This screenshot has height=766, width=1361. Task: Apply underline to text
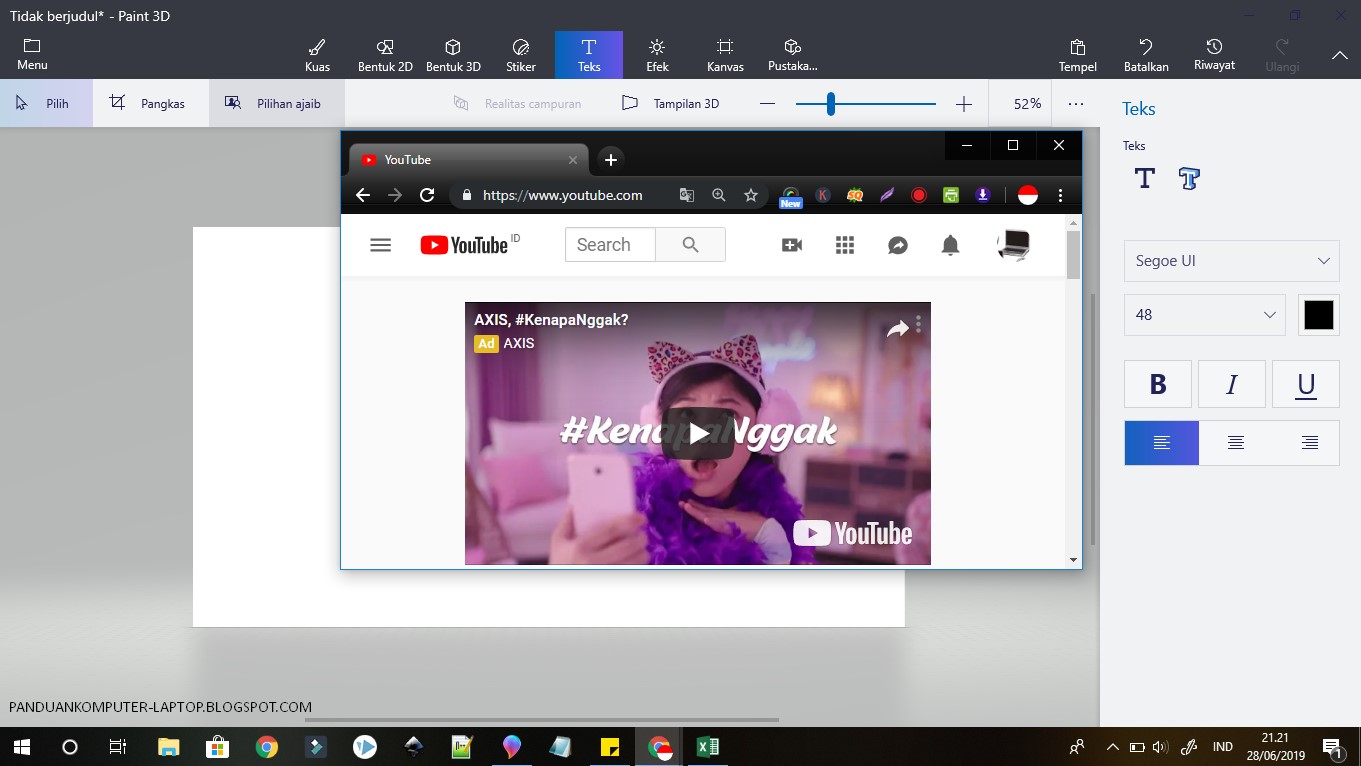click(x=1305, y=383)
